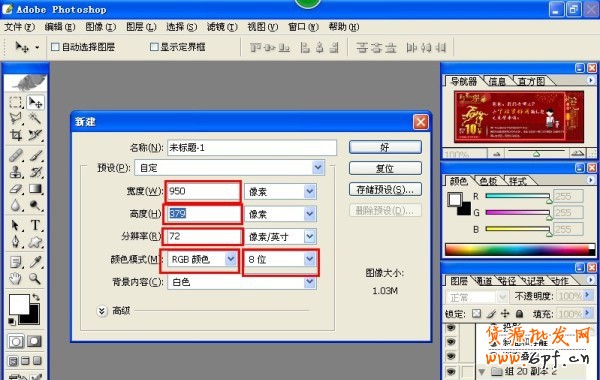Open the 滤镜 menu
This screenshot has width=600, height=380.
(222, 27)
